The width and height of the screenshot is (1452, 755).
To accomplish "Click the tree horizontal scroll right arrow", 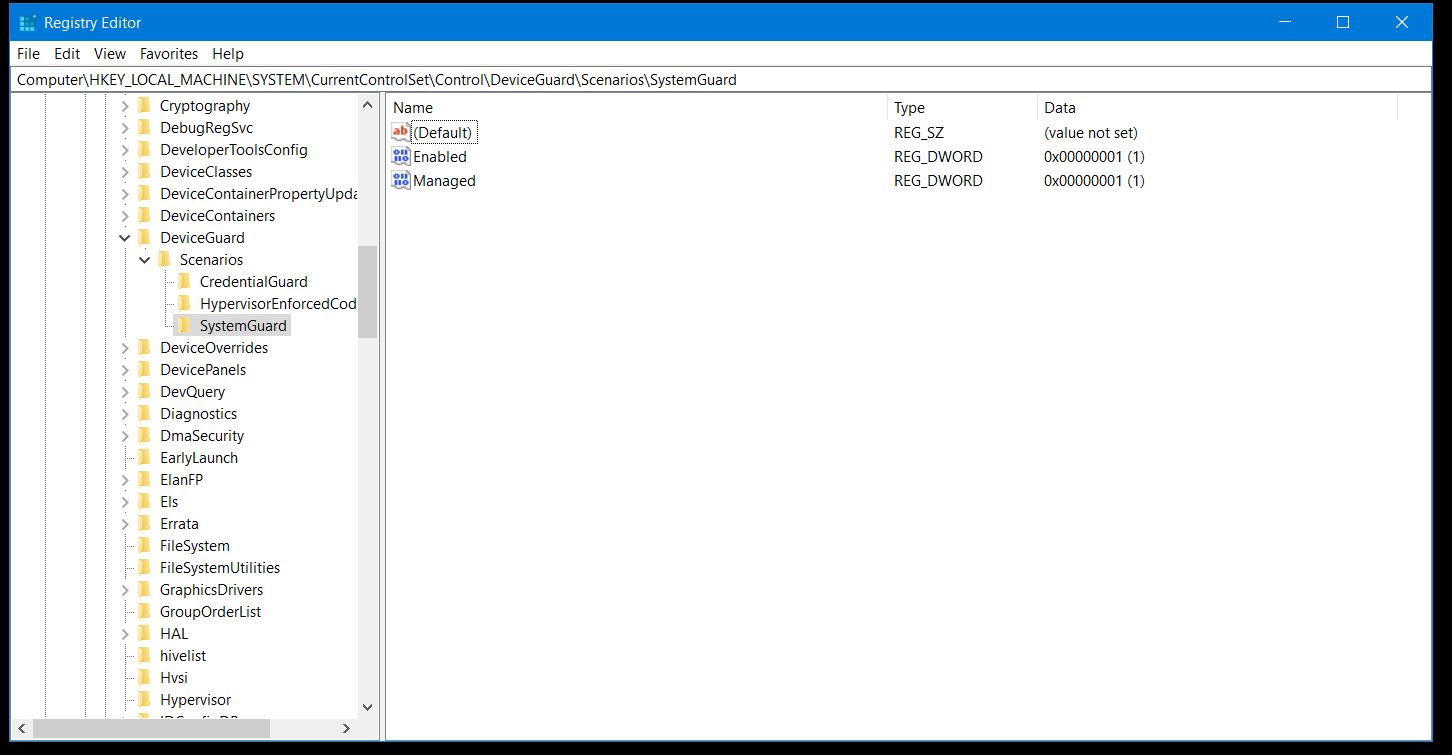I will click(x=347, y=728).
